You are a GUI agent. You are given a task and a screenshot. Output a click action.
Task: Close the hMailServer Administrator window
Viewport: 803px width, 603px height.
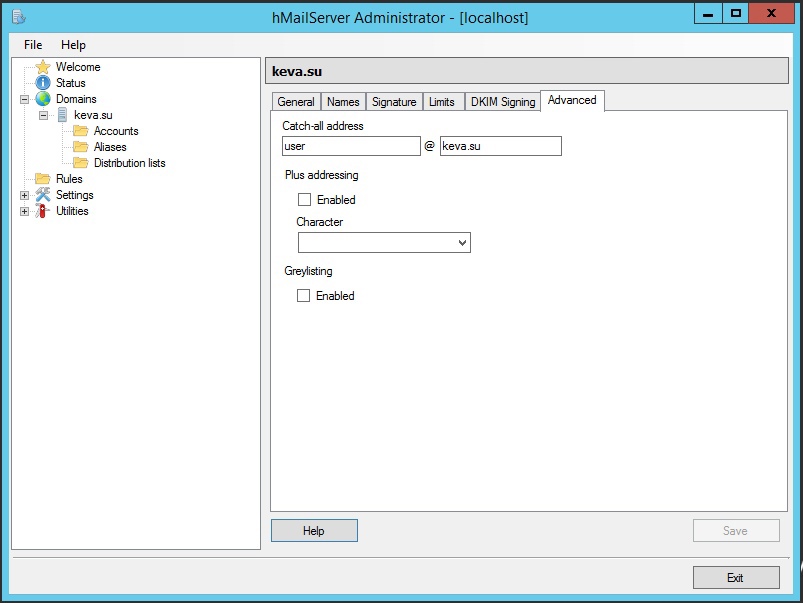click(771, 13)
